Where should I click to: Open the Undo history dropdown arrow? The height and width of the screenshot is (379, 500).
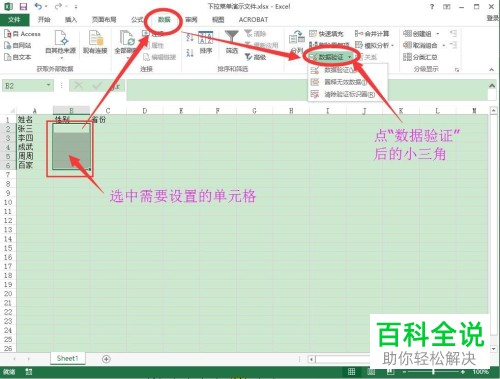pyautogui.click(x=46, y=6)
